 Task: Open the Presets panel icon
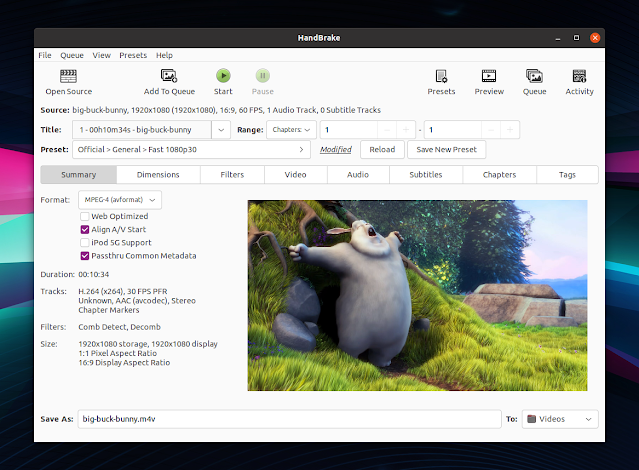pos(441,76)
